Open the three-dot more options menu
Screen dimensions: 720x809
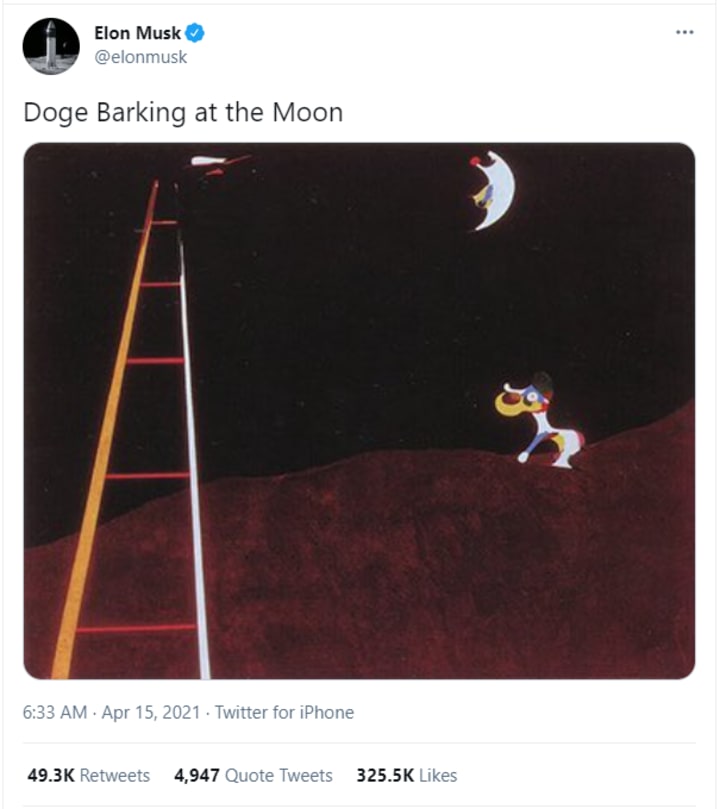(x=684, y=33)
